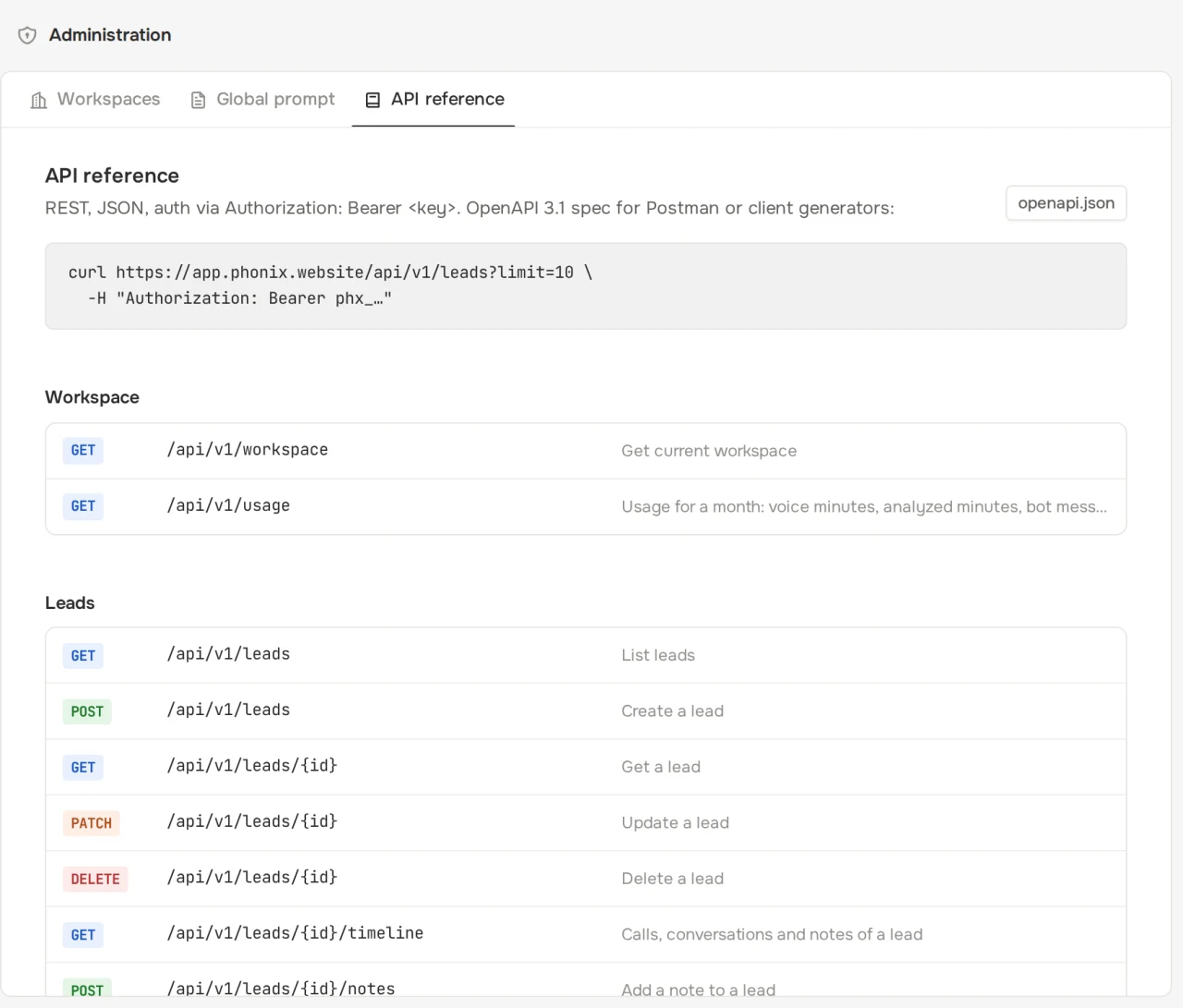The height and width of the screenshot is (1008, 1183).
Task: Click the 'API reference' section heading
Action: [x=112, y=176]
